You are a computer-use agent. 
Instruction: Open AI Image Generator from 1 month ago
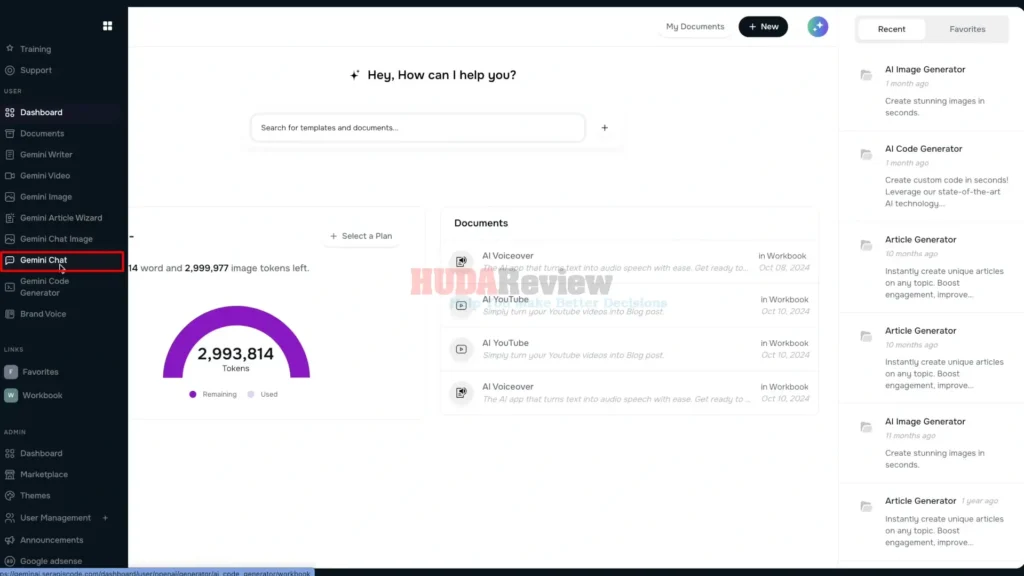click(931, 91)
